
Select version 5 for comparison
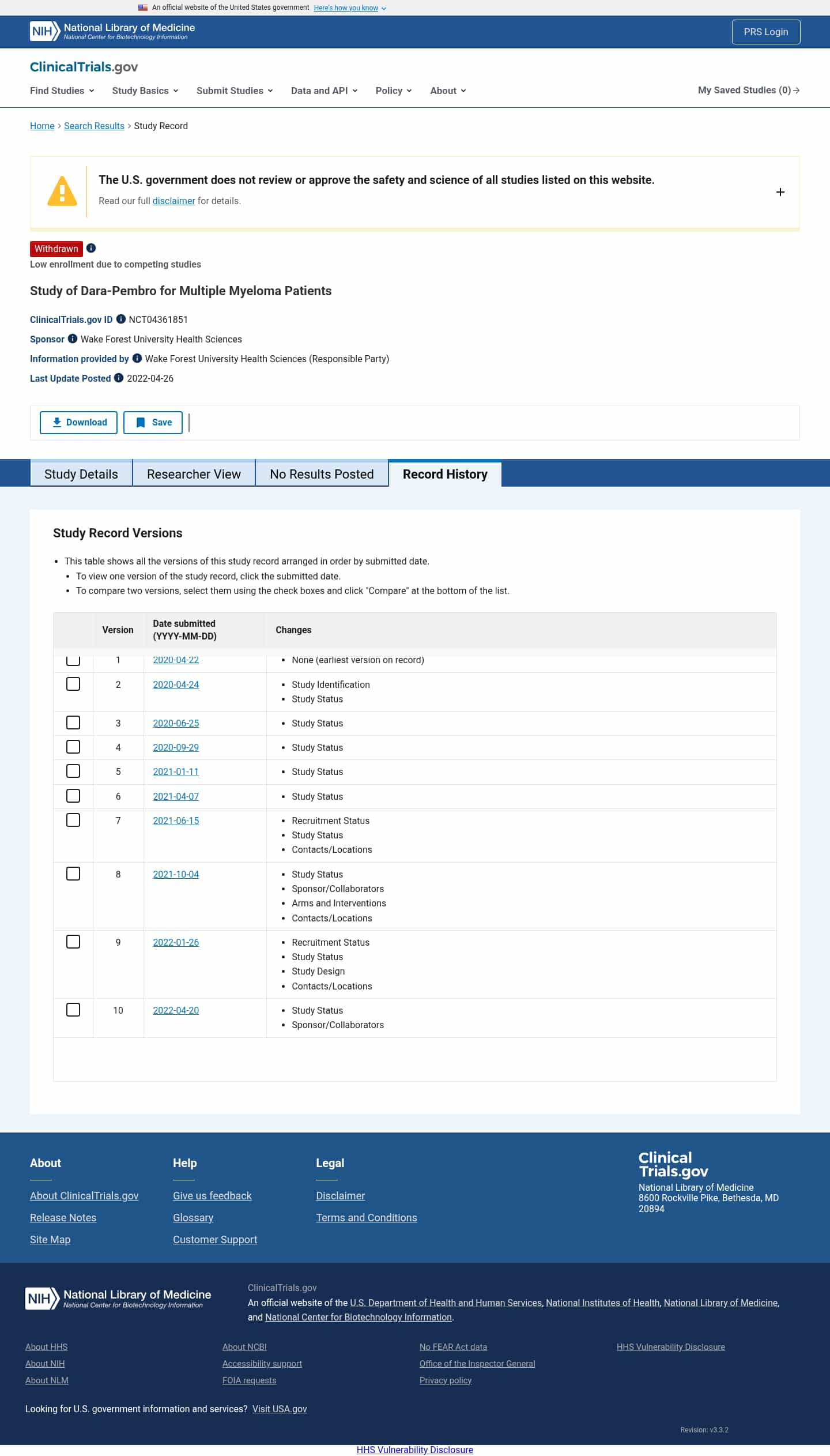pyautogui.click(x=73, y=771)
